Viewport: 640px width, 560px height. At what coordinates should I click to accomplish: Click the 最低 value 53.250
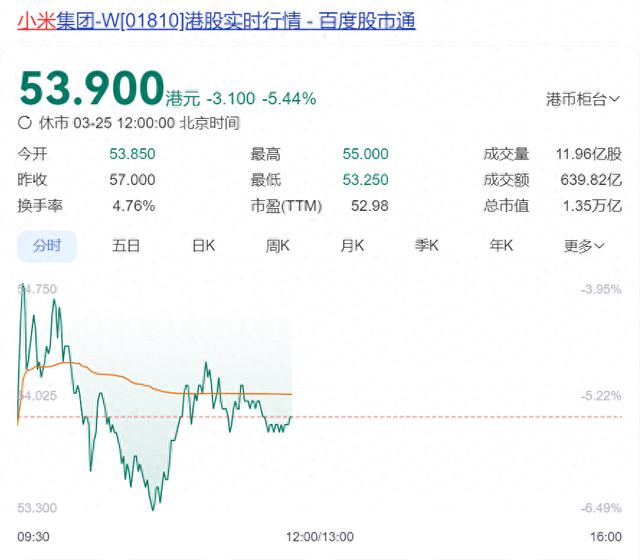tap(365, 180)
